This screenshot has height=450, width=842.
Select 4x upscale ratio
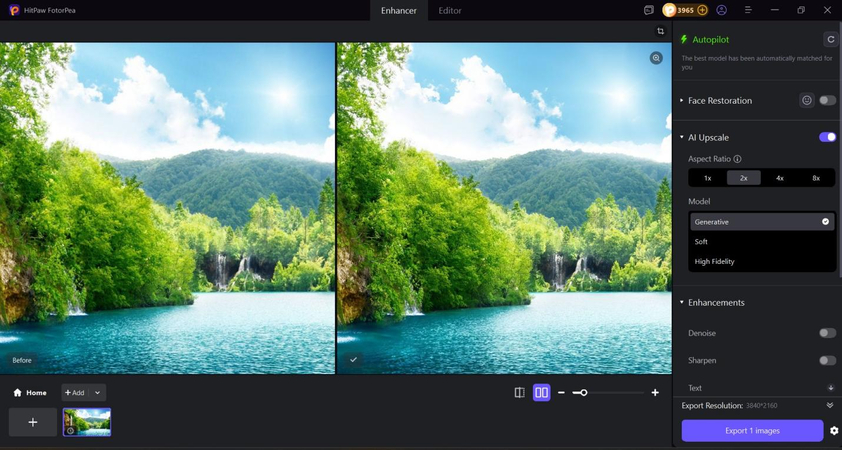(x=780, y=178)
